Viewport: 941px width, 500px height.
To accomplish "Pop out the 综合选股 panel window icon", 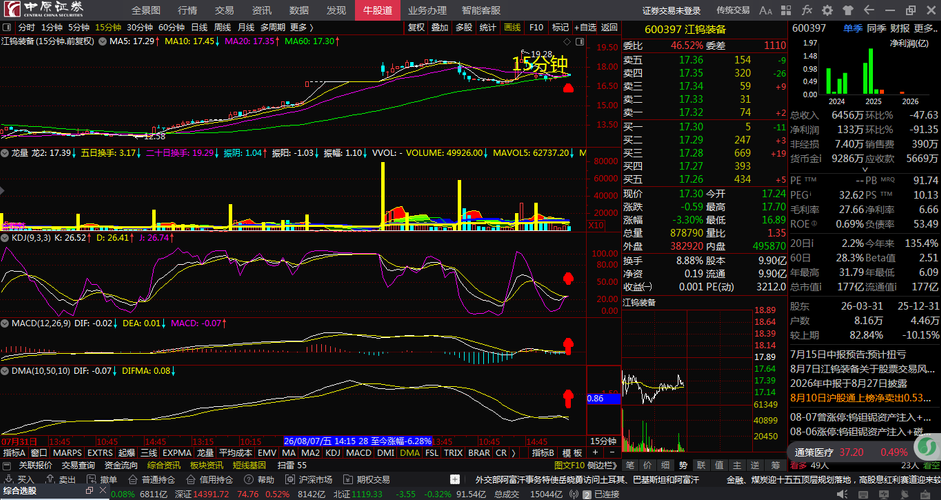I will click(x=89, y=490).
